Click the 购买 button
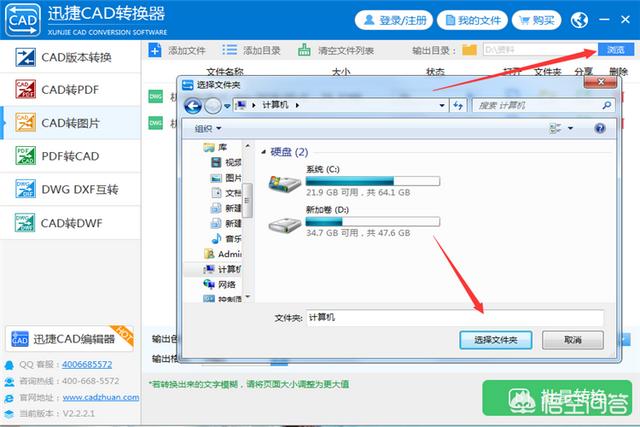This screenshot has width=640, height=427. pos(536,20)
